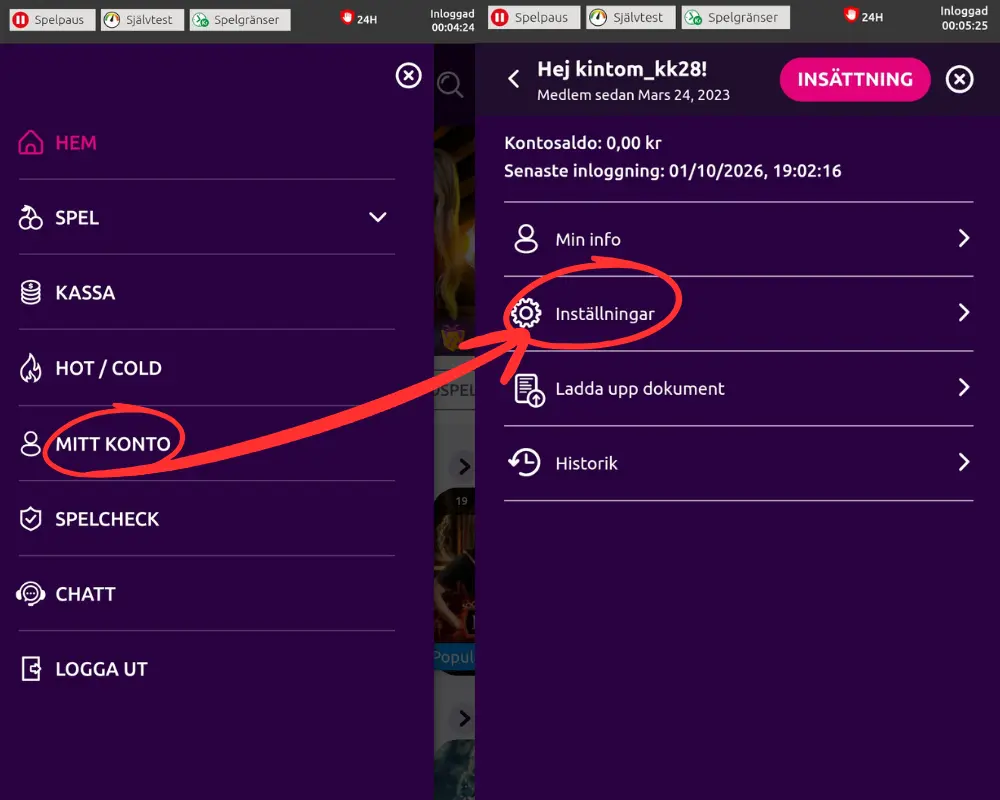
Task: Click the 'Kontosaldo: 0,00 kr' balance text
Action: click(x=583, y=143)
